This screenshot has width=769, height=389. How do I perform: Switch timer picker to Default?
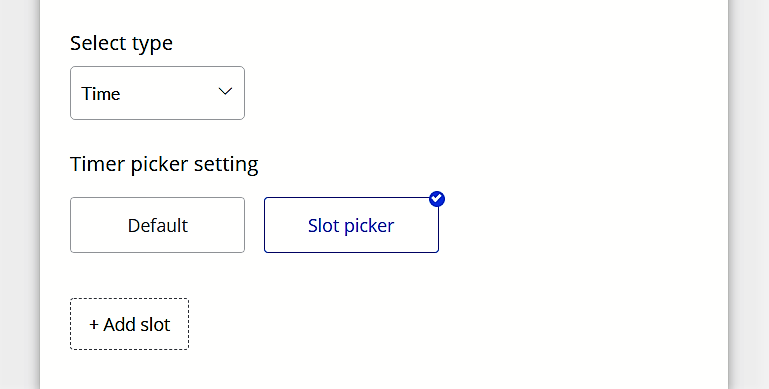[x=157, y=225]
